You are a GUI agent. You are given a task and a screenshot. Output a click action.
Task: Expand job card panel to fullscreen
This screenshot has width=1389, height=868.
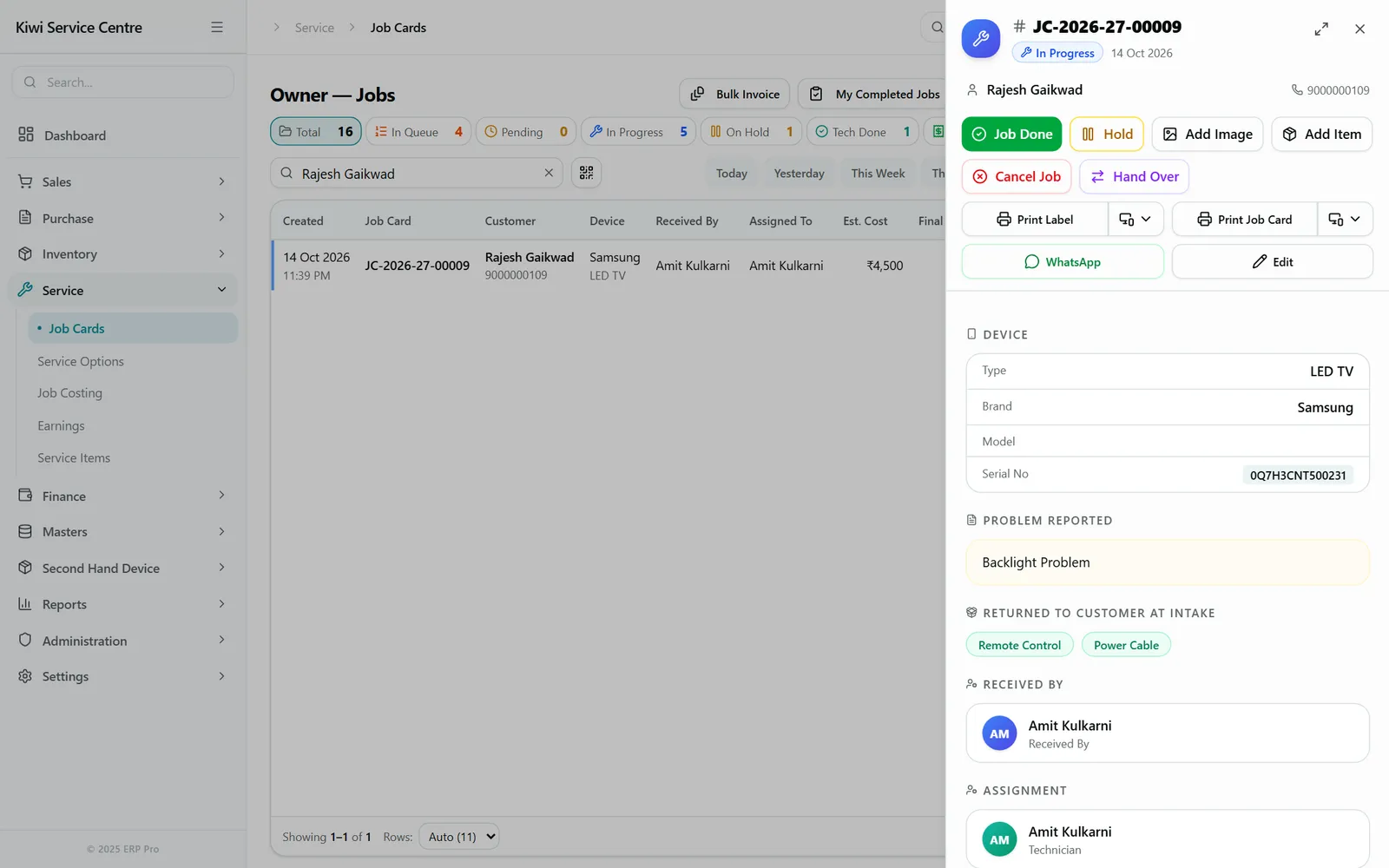[1321, 29]
